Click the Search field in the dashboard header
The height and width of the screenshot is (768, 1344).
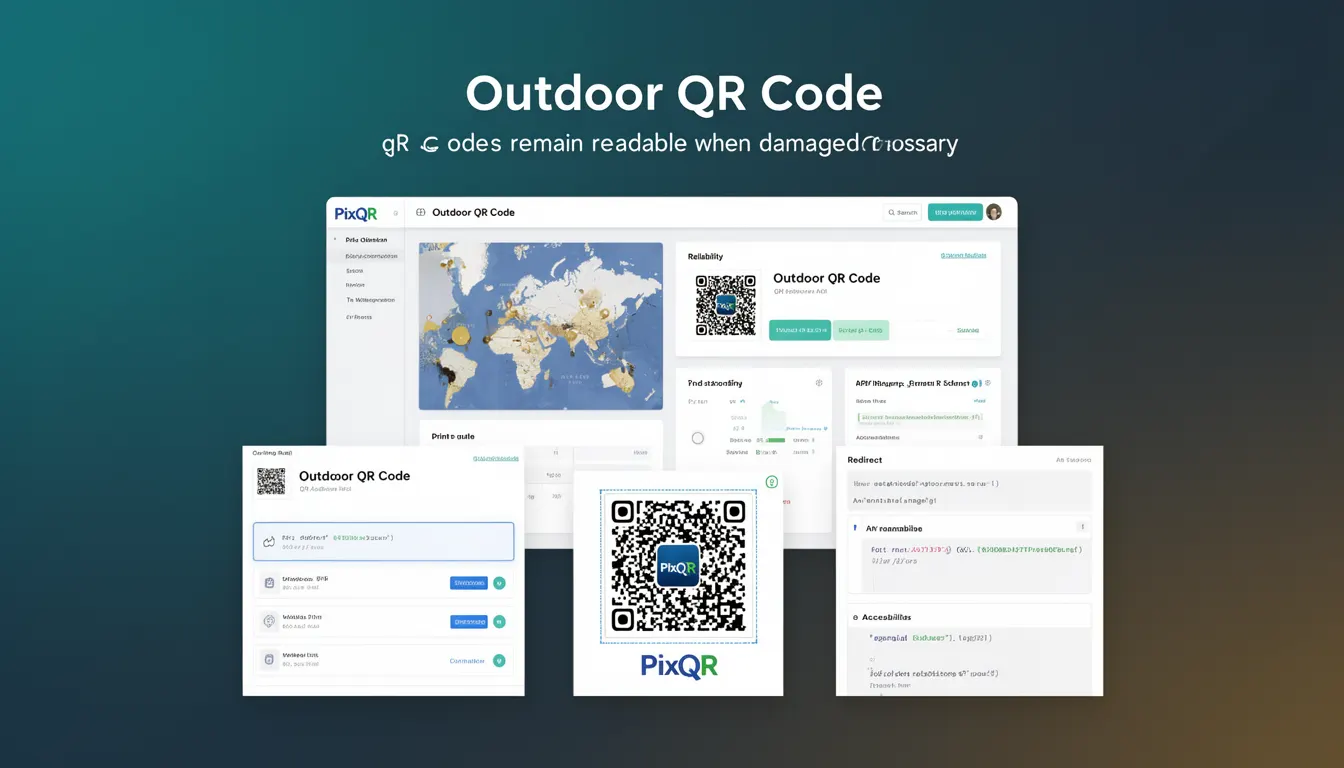pos(902,212)
